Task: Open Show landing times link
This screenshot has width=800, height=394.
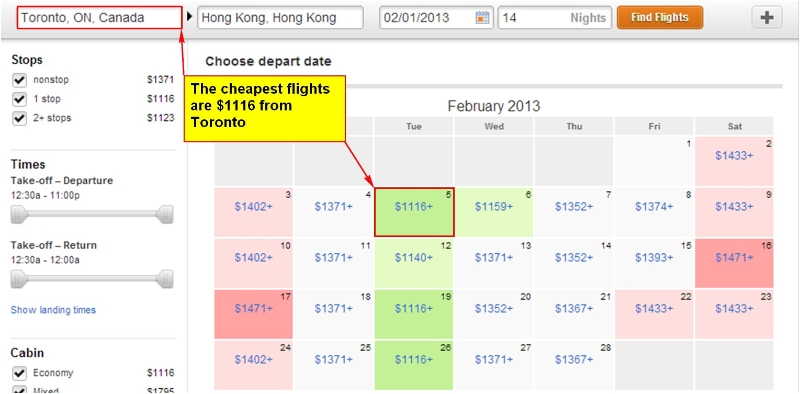Action: 53,310
